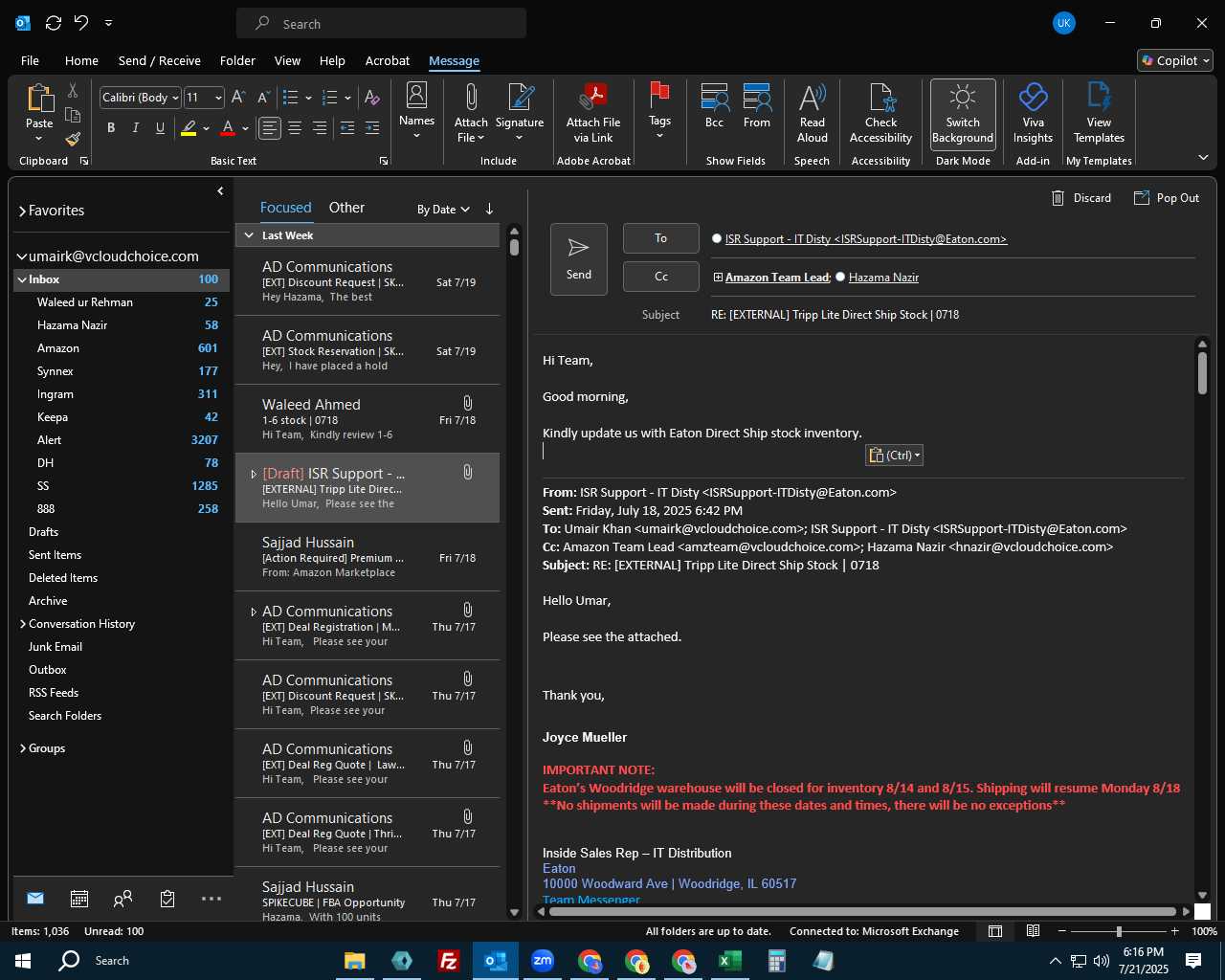The width and height of the screenshot is (1225, 980).
Task: Toggle Underline formatting
Action: point(160,127)
